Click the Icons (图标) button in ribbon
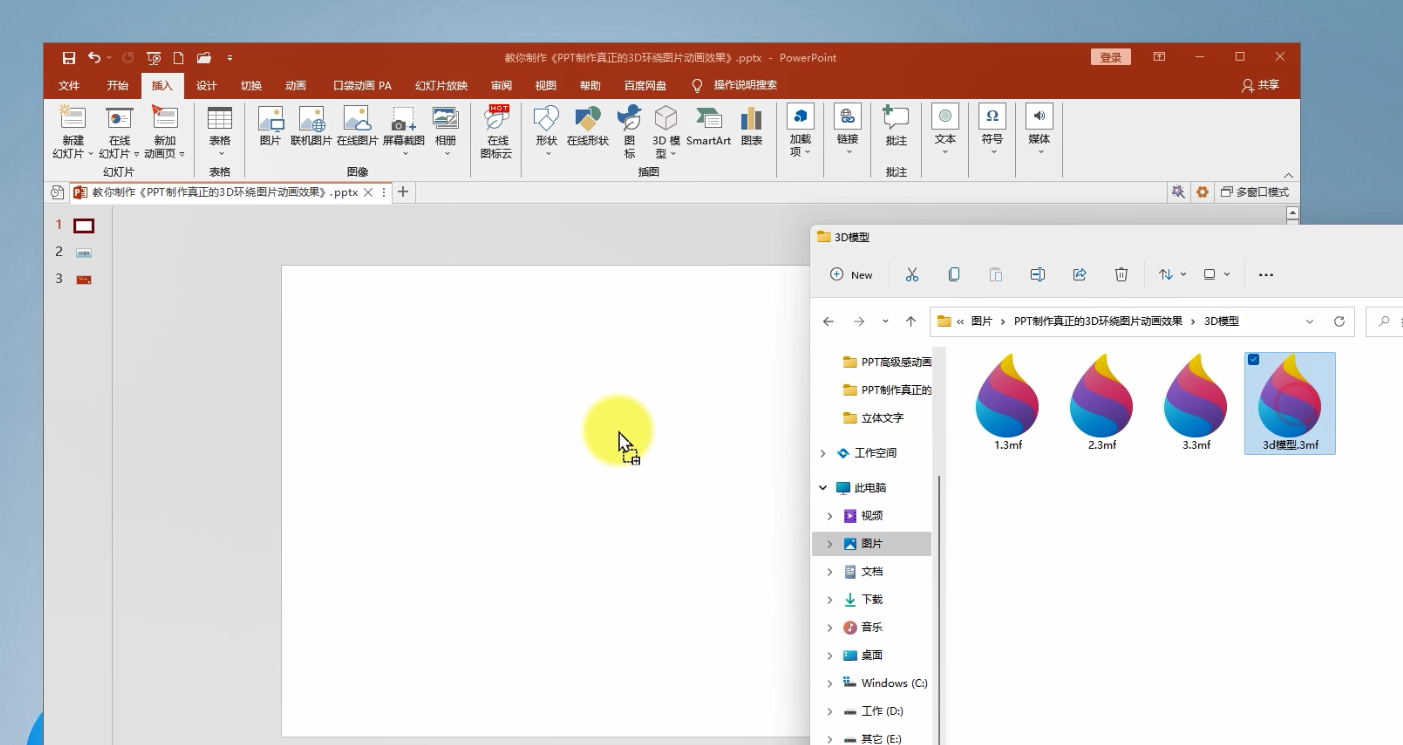This screenshot has height=745, width=1403. (630, 132)
